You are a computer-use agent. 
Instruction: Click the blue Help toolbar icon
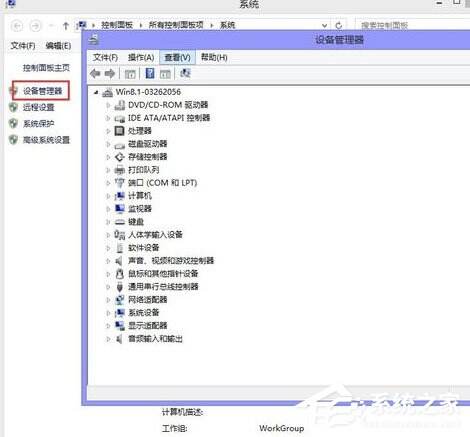click(x=150, y=73)
